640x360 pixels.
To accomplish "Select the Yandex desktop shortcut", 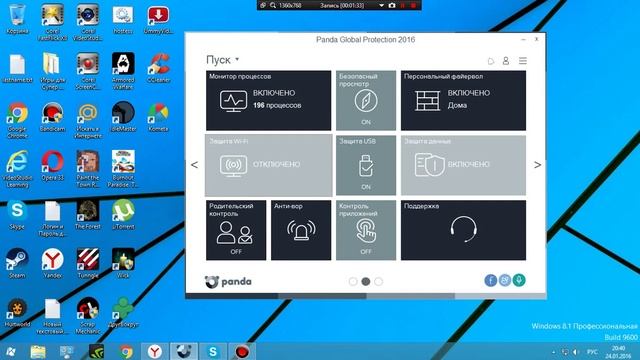I will coord(53,263).
